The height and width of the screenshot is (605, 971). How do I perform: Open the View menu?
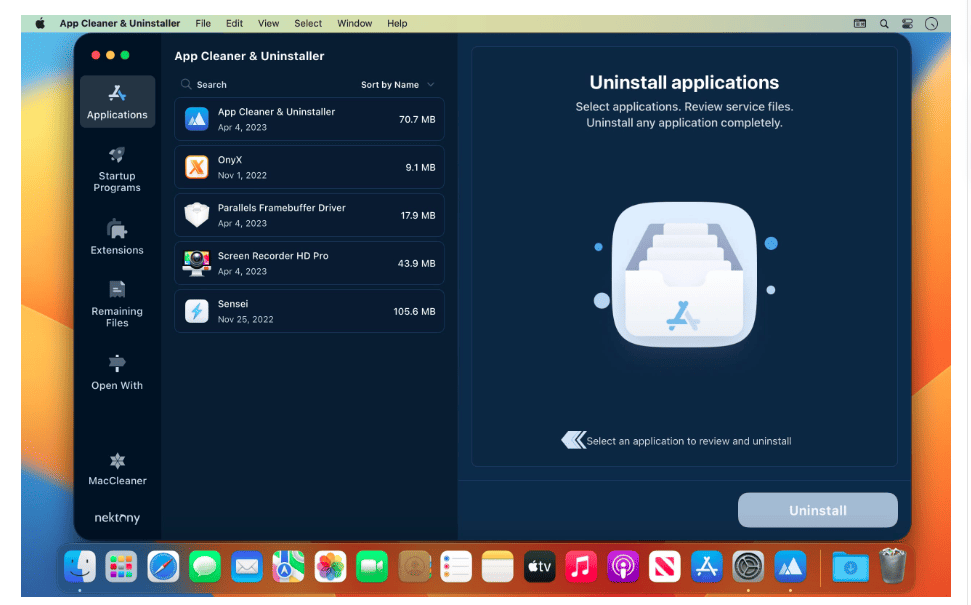click(268, 24)
